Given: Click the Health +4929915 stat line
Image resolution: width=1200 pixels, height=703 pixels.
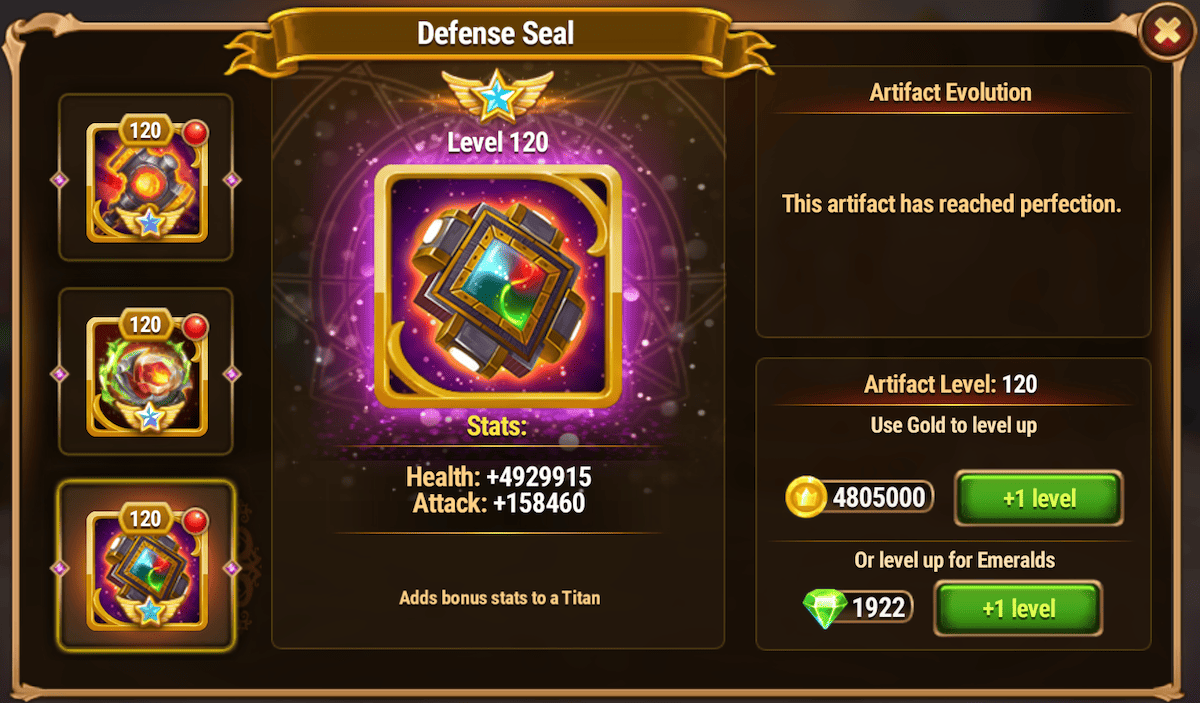Looking at the screenshot, I should (x=498, y=477).
